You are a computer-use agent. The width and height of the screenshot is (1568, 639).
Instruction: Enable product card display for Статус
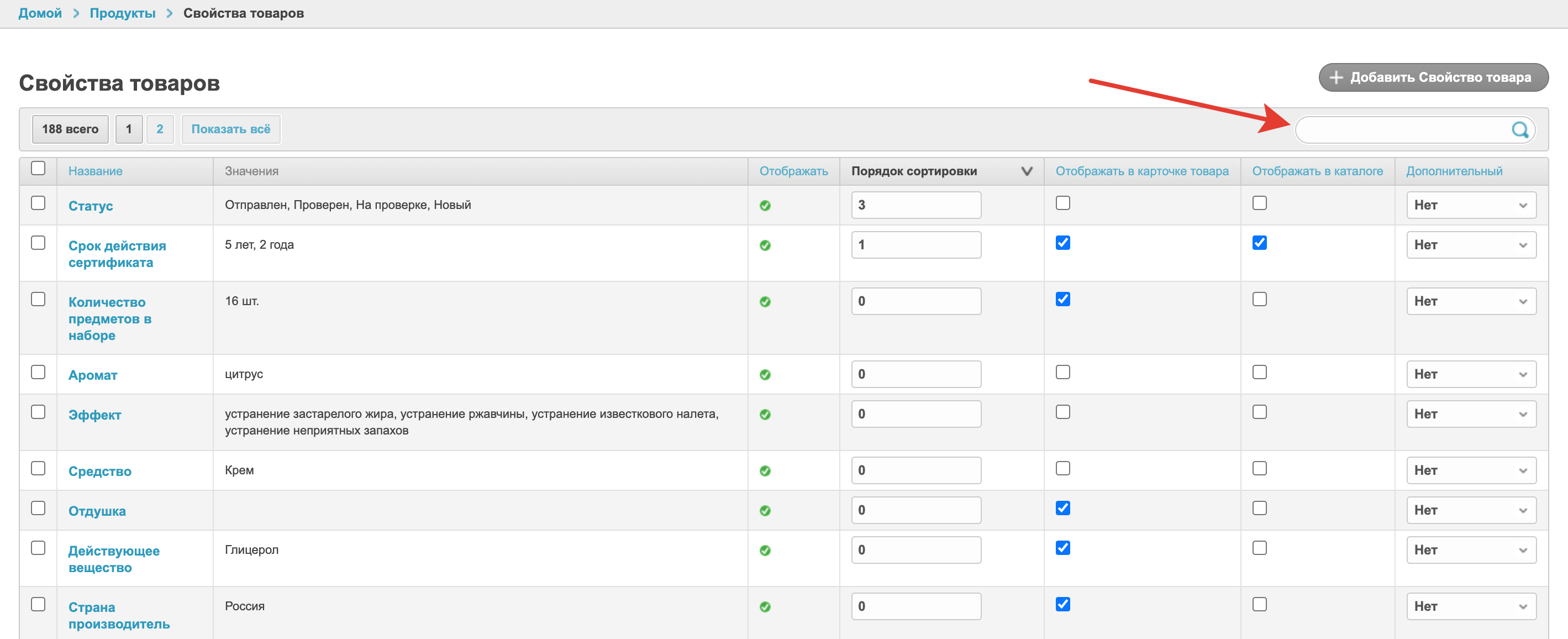click(1063, 203)
